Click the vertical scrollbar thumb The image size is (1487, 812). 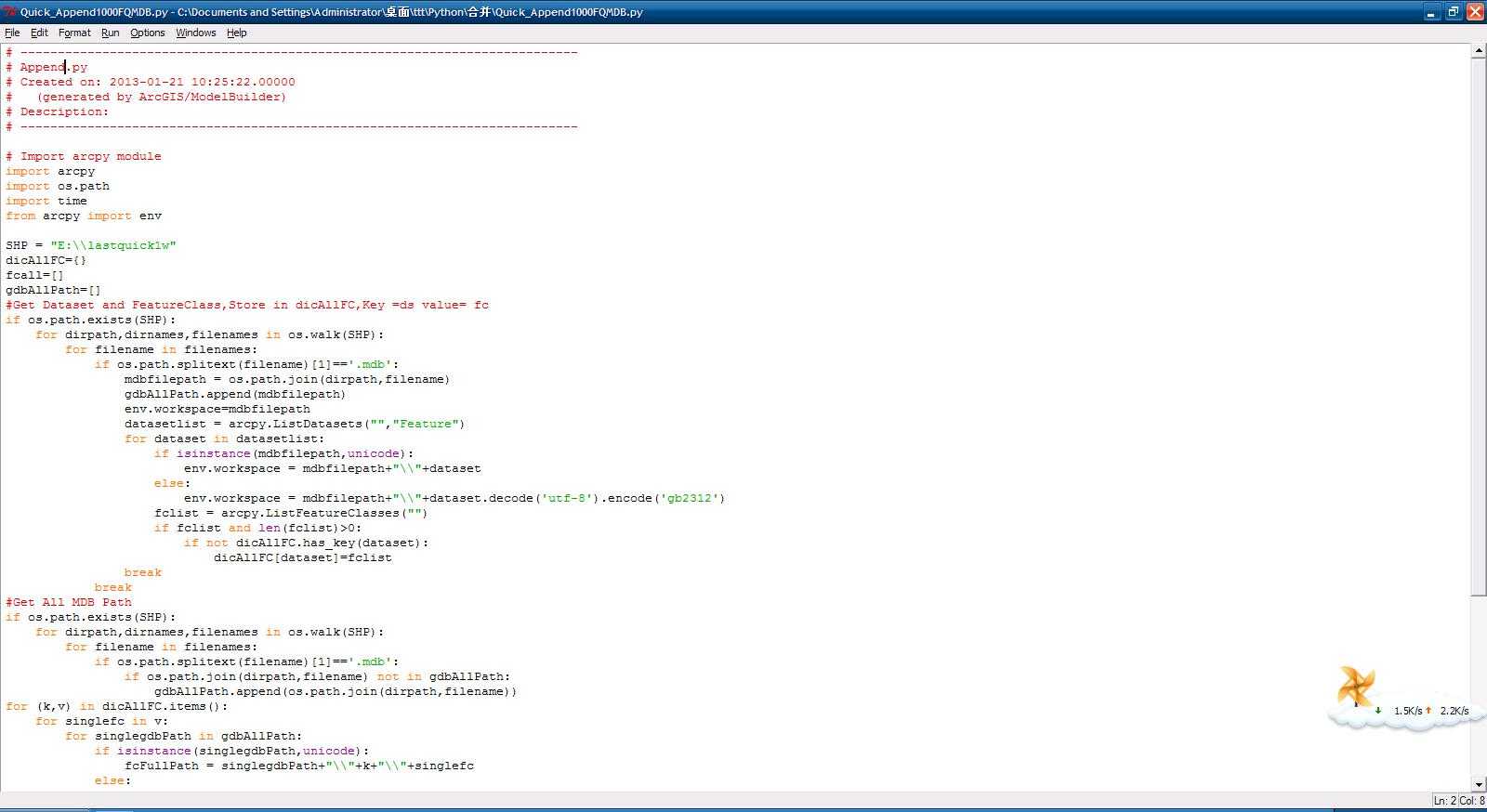pyautogui.click(x=1479, y=327)
